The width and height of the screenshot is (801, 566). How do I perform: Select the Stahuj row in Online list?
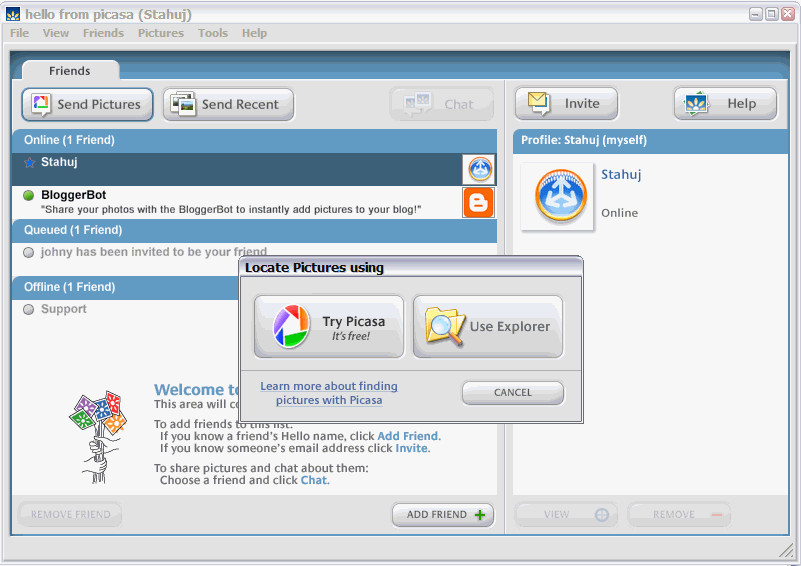coord(254,169)
